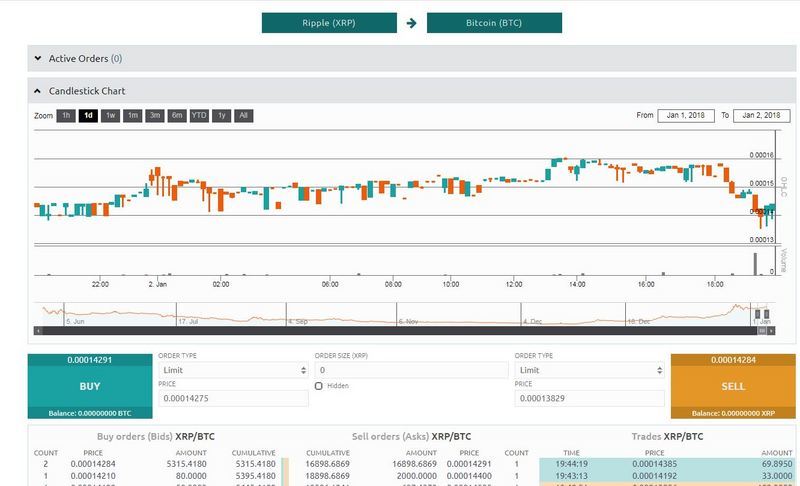Viewport: 800px width, 486px height.
Task: Set chart zoom to 1w
Action: pos(110,116)
